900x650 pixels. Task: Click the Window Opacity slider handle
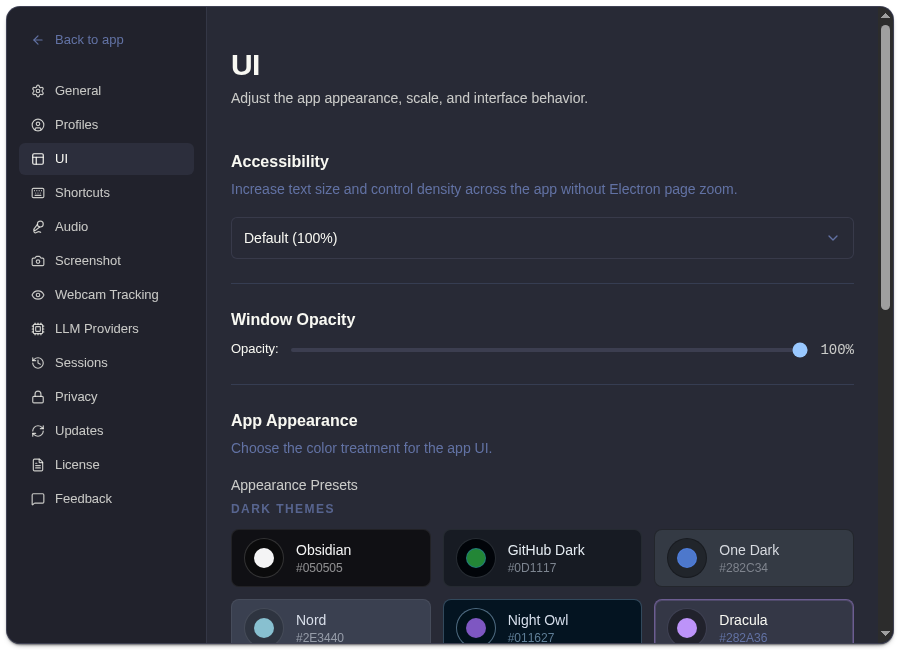point(800,350)
